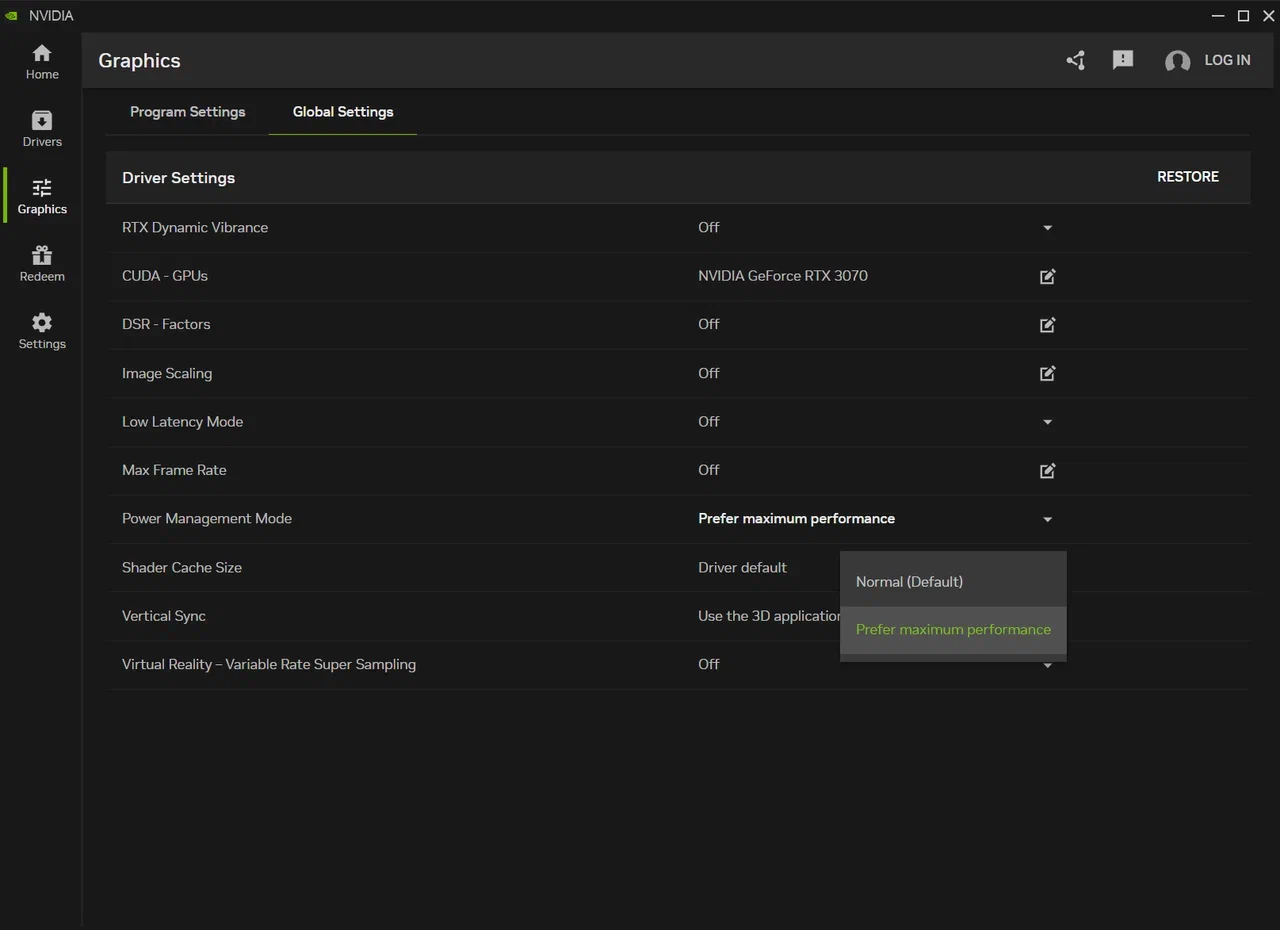Choose Prefer maximum performance option
Image resolution: width=1280 pixels, height=930 pixels.
(953, 630)
